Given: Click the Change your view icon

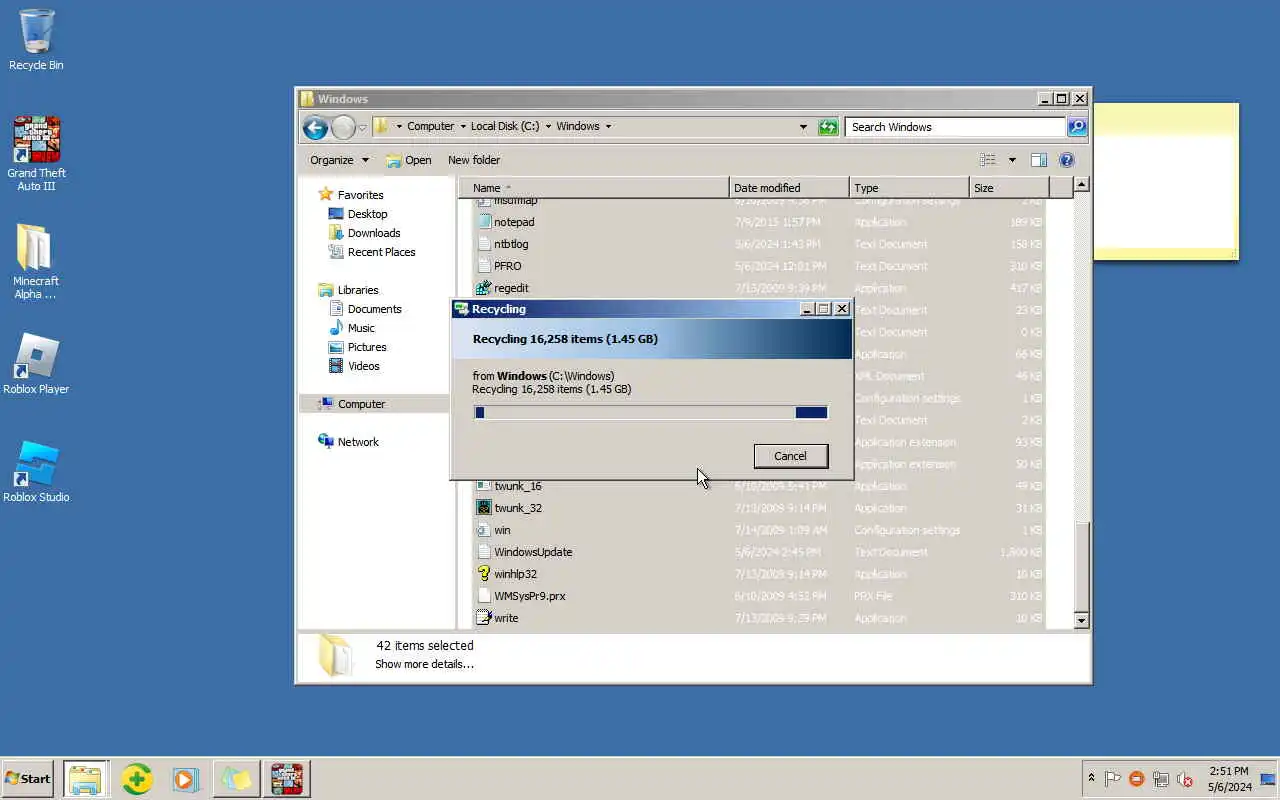Looking at the screenshot, I should (988, 160).
